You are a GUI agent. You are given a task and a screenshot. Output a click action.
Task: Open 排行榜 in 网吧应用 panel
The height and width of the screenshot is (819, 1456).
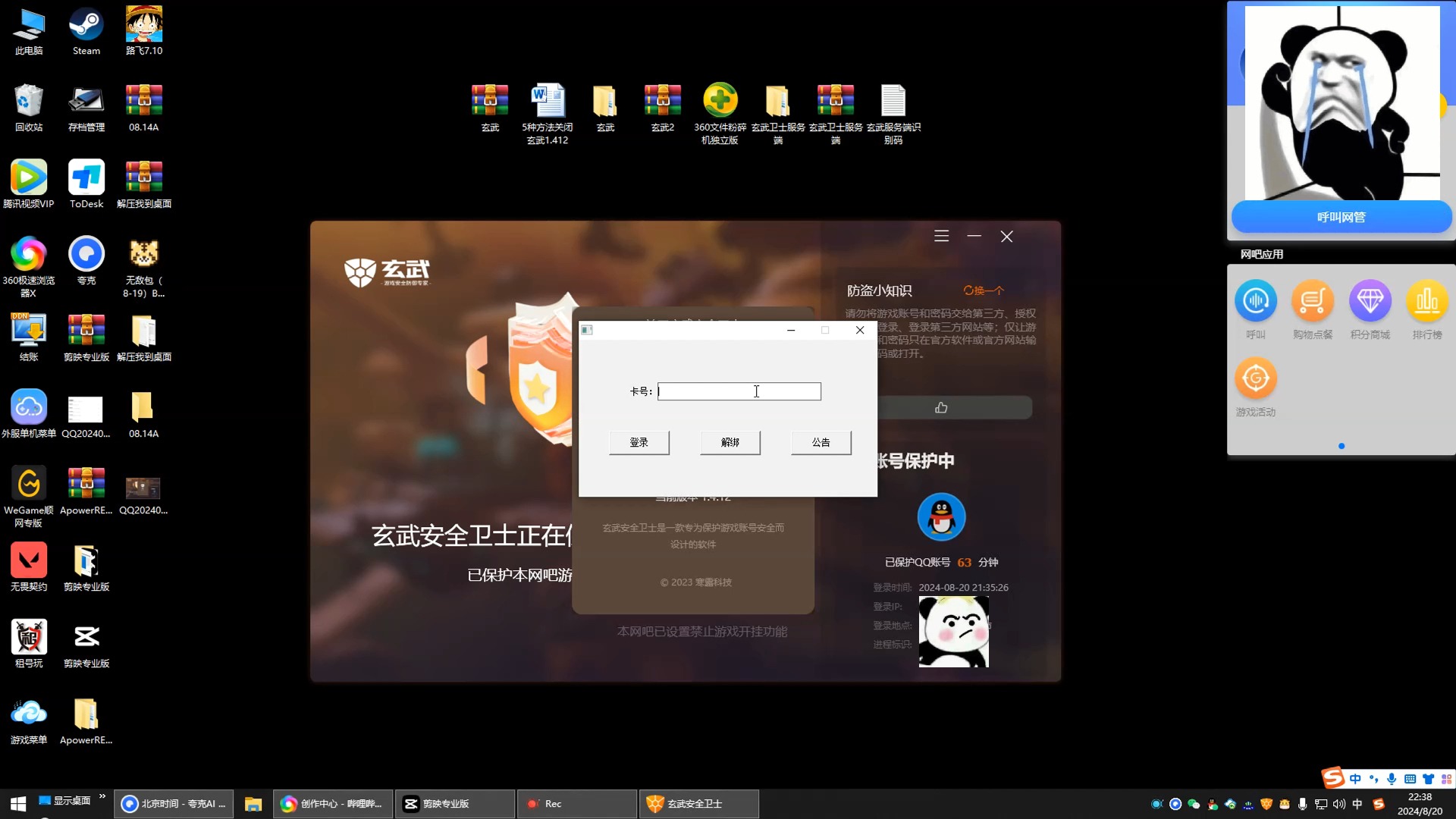[1427, 310]
